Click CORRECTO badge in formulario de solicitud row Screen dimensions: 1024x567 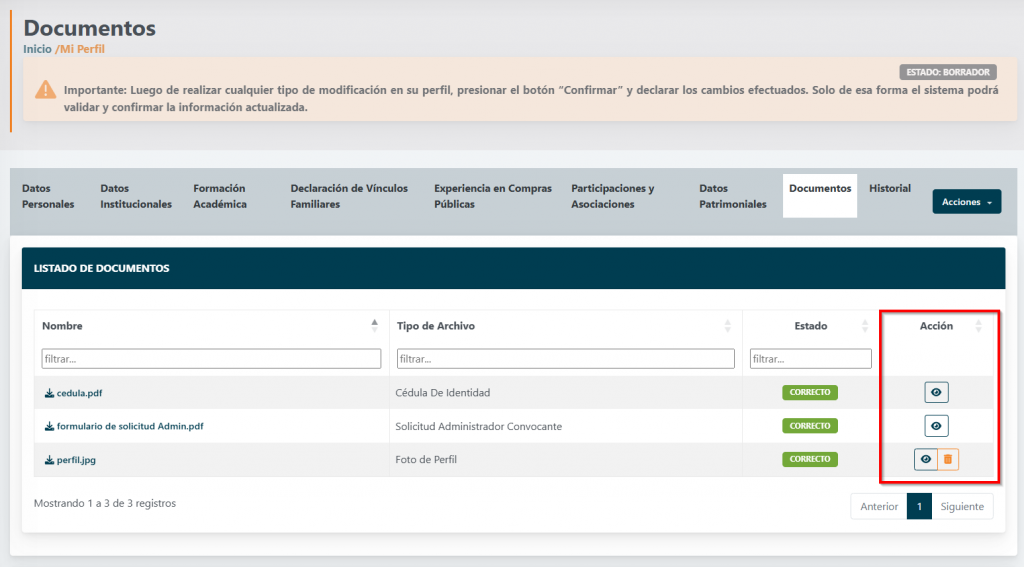[x=810, y=426]
